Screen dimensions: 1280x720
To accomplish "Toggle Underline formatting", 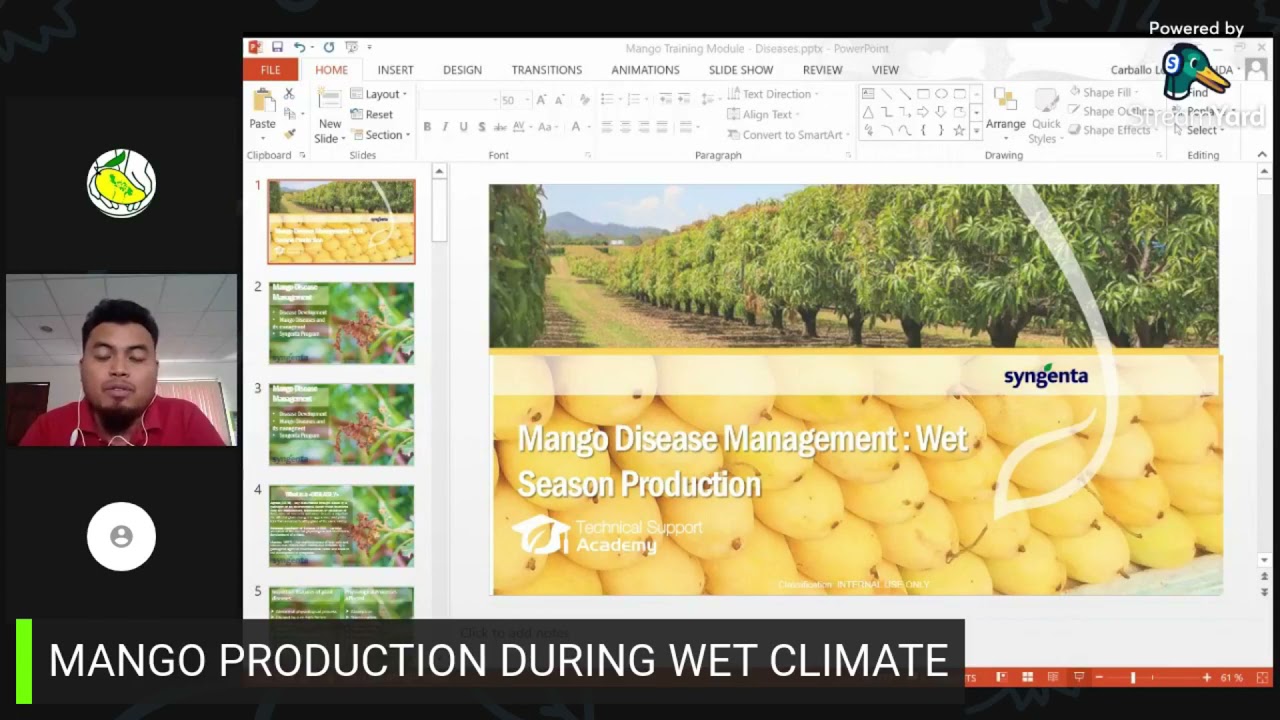I will coord(463,127).
